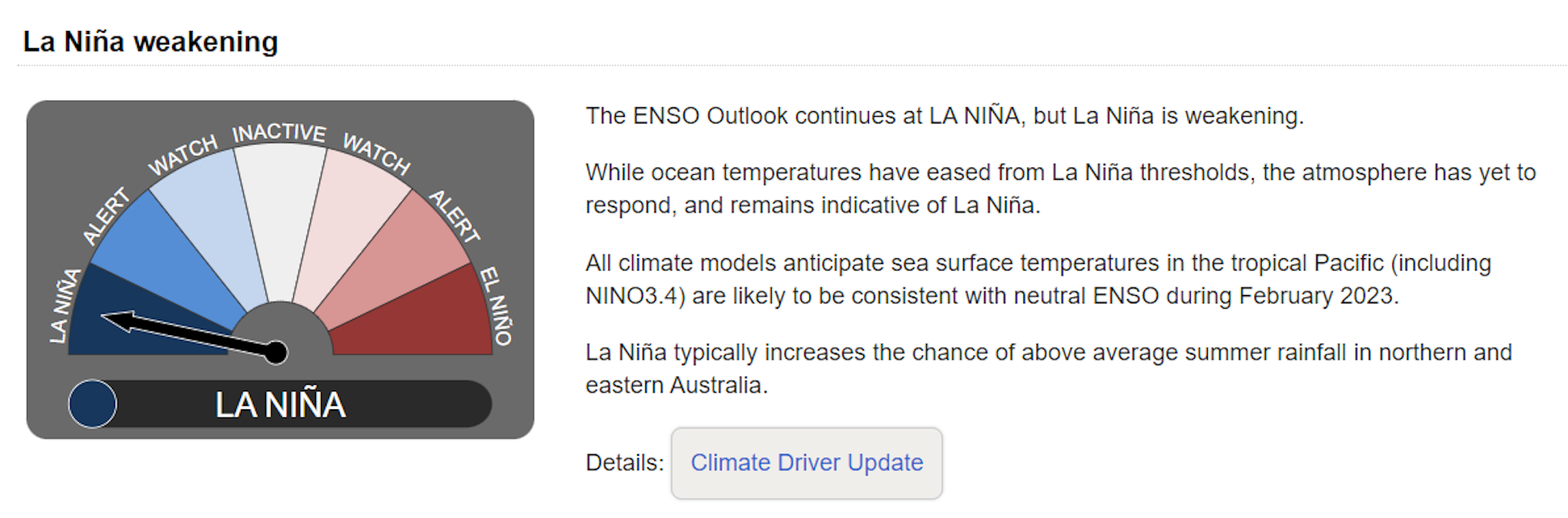
Task: Open the Climate Driver Update link
Action: (806, 462)
